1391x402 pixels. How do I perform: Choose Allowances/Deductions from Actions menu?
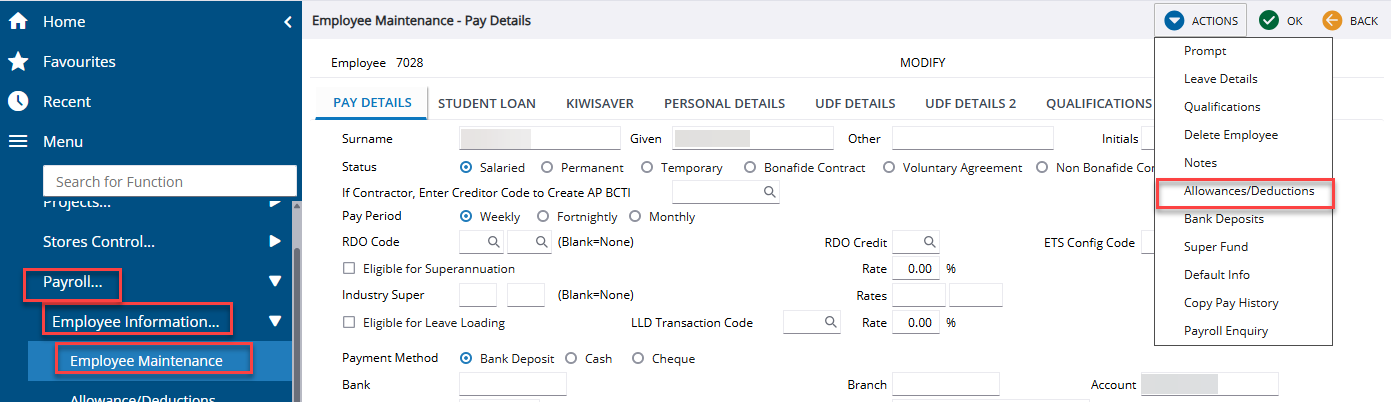pyautogui.click(x=1248, y=190)
